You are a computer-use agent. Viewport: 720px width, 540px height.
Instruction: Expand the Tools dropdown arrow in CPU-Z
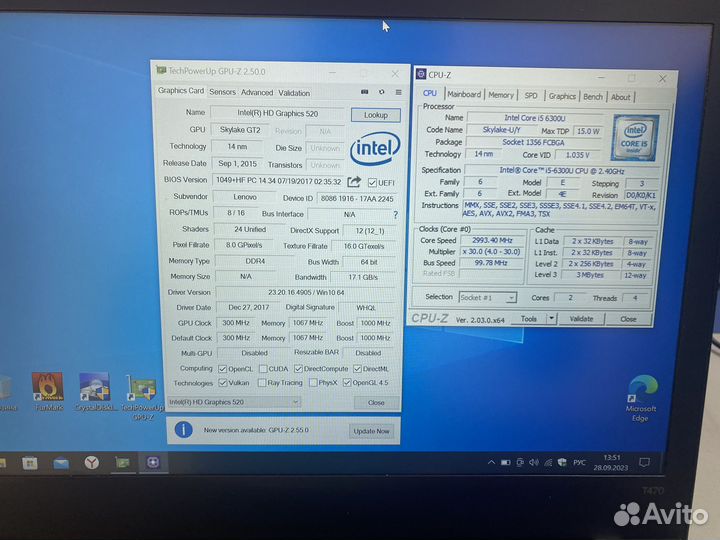point(551,318)
